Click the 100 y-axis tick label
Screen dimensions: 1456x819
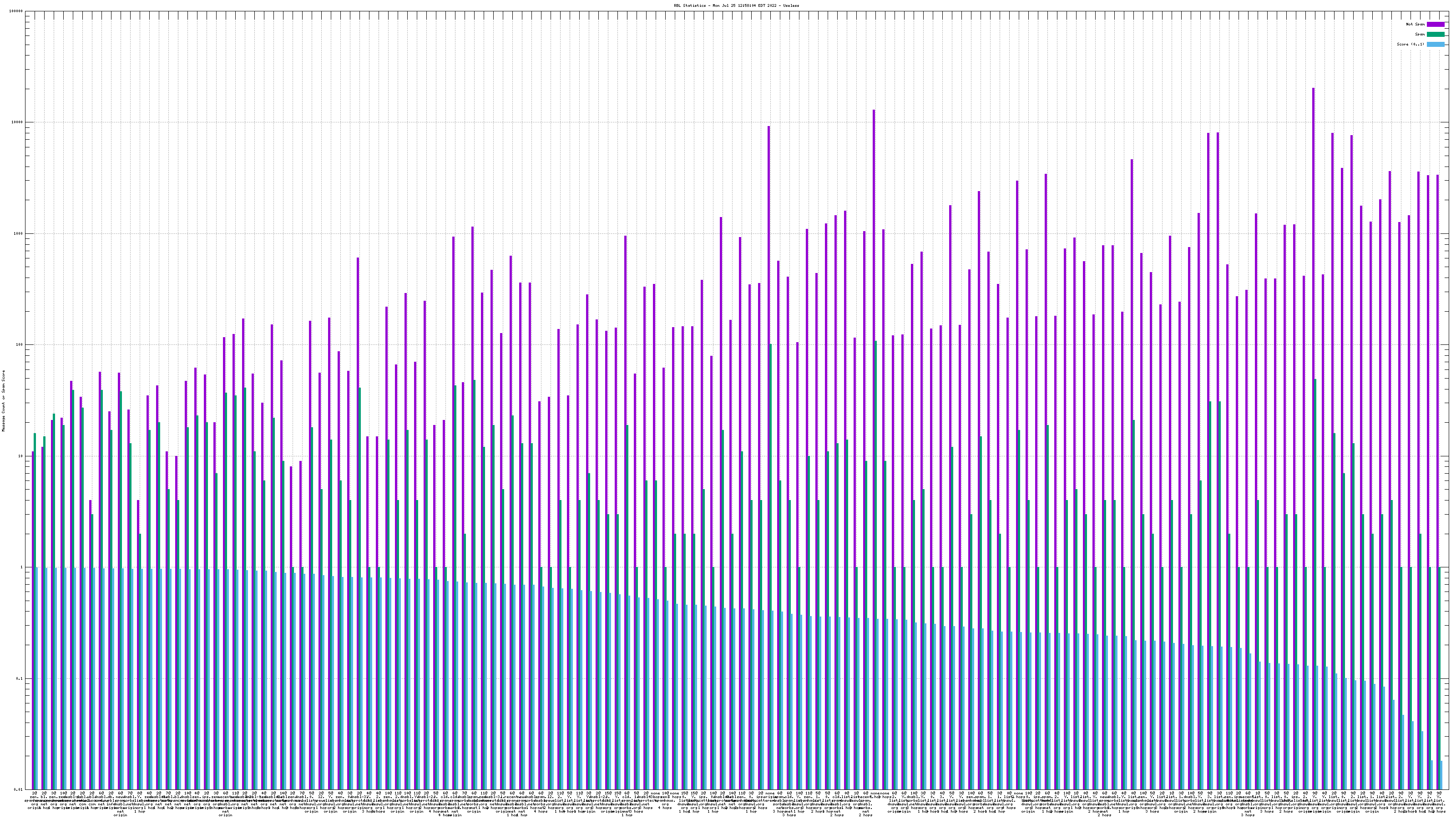tap(20, 345)
